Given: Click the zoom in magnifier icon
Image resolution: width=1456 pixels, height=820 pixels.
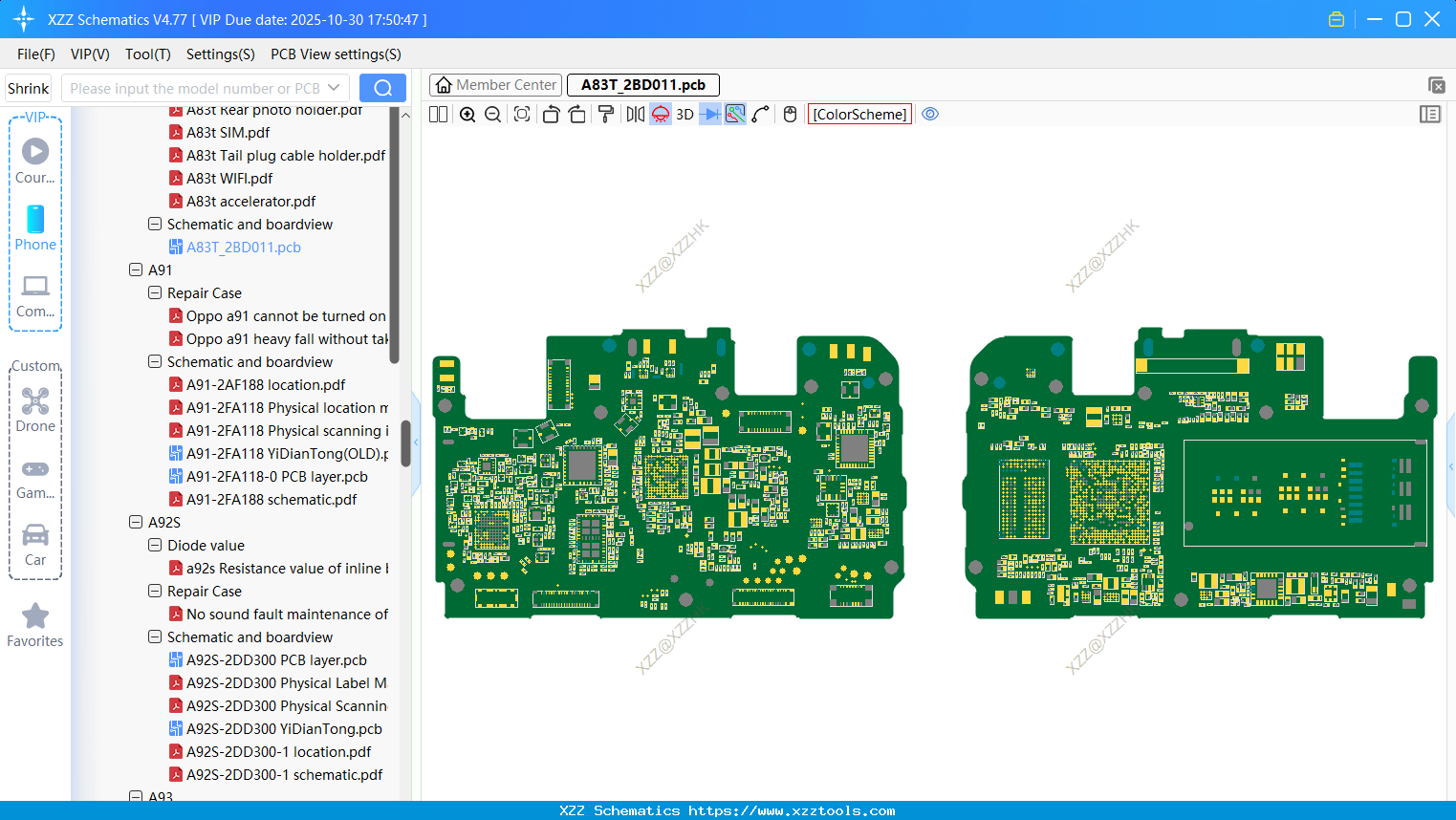Looking at the screenshot, I should tap(467, 115).
